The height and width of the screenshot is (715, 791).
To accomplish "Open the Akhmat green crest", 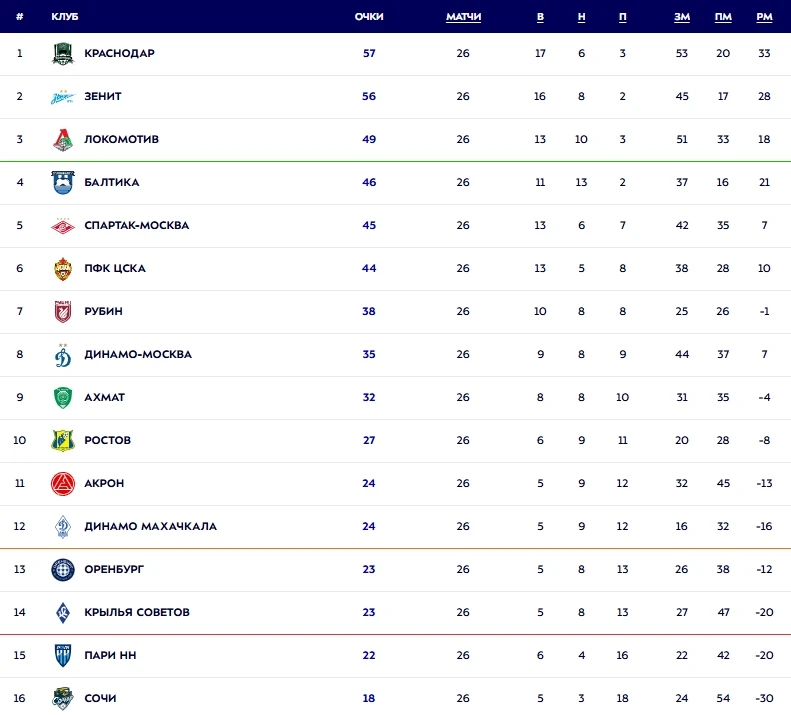I will point(63,398).
